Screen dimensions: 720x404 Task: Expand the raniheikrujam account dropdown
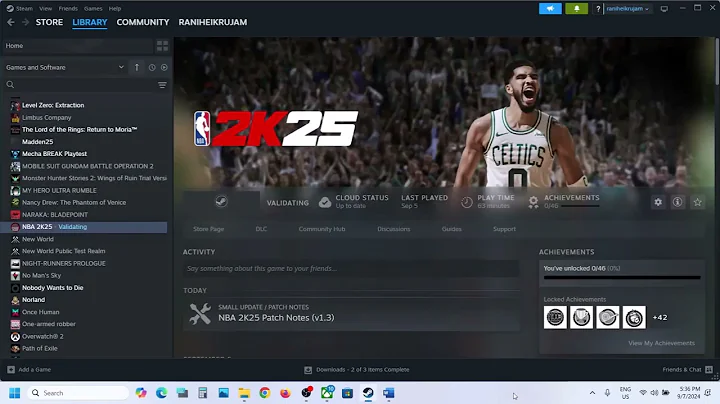click(627, 9)
